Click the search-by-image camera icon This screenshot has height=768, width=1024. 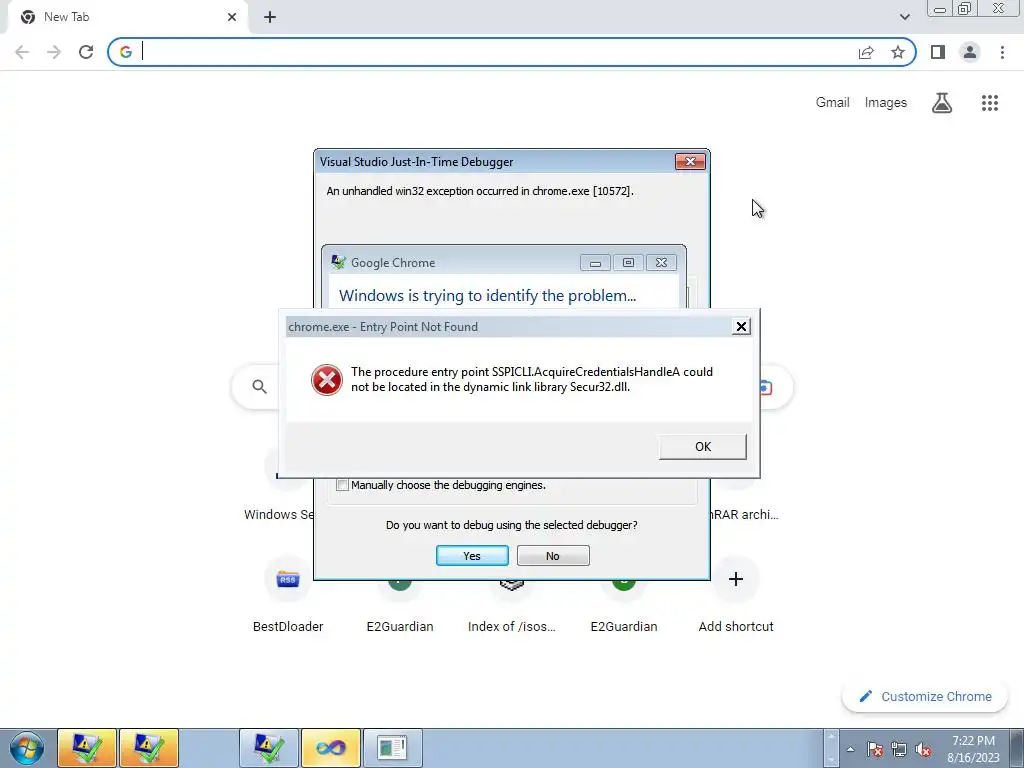[x=765, y=388]
